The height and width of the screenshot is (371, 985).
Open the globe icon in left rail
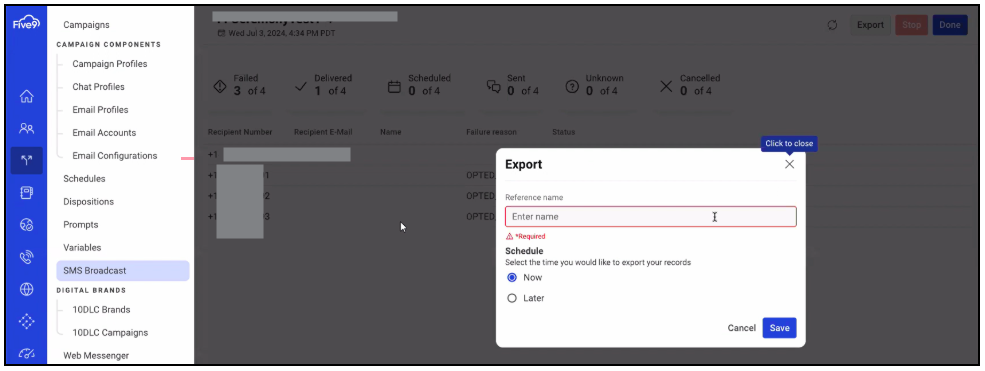tap(26, 289)
